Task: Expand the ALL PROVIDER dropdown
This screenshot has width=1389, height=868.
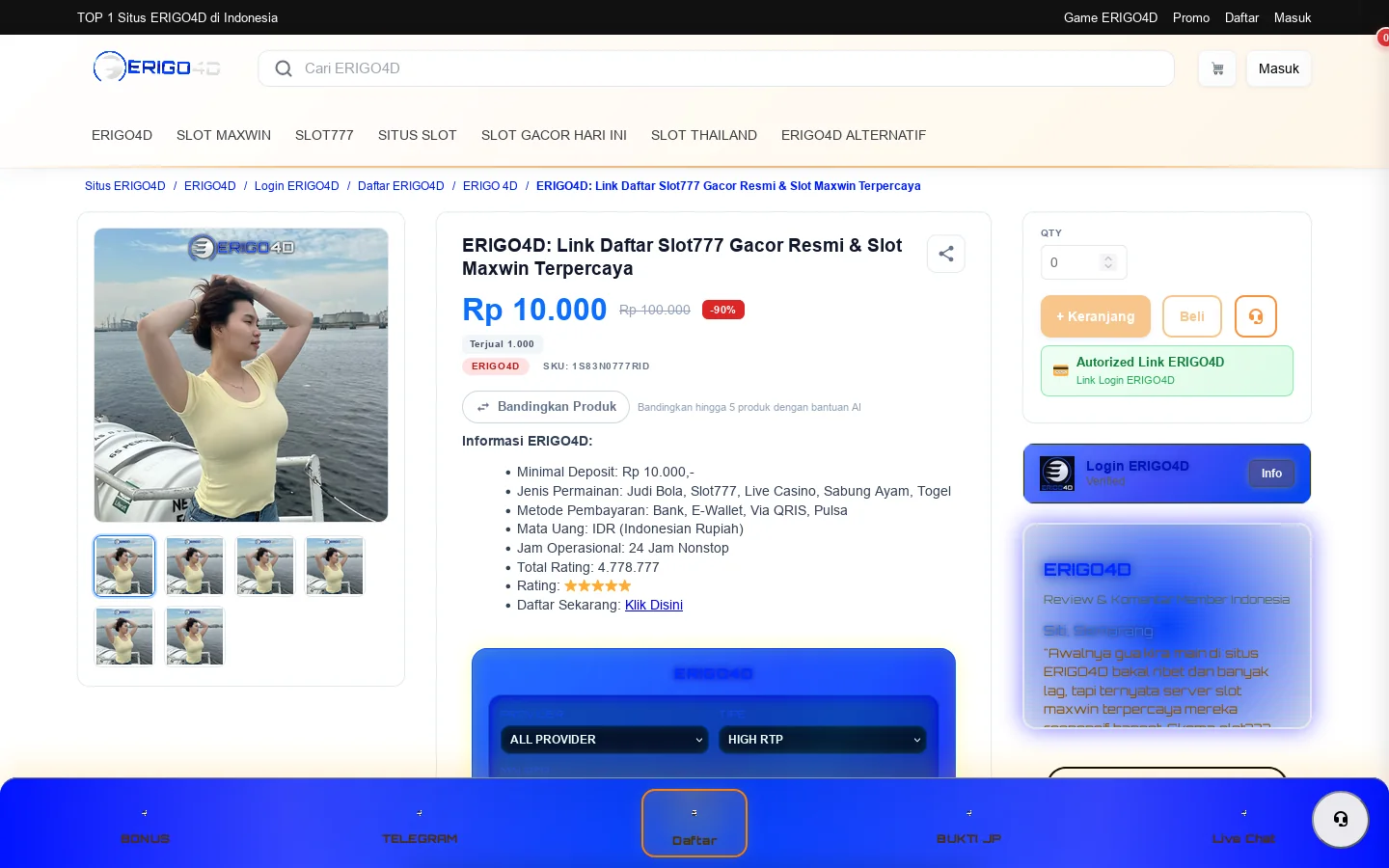Action: (606, 740)
